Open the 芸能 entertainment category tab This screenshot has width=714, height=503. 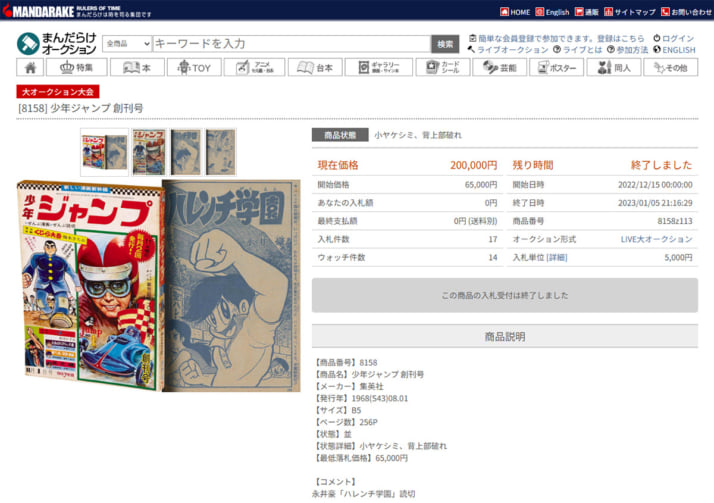(500, 67)
